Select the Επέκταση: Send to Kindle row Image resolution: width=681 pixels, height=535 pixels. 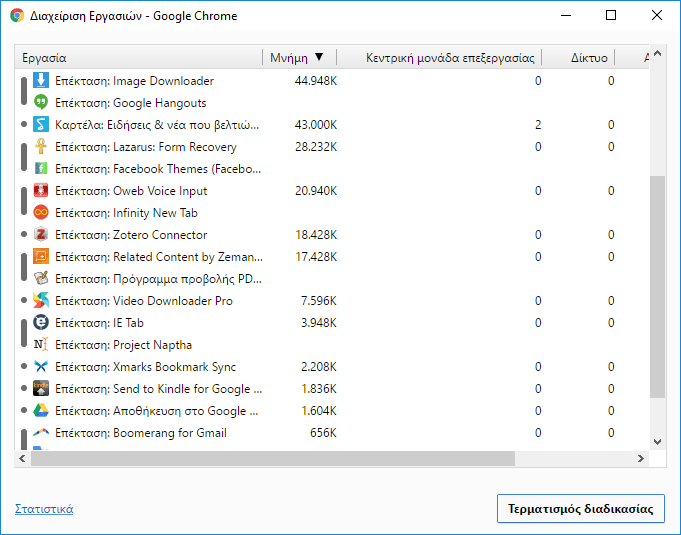coord(332,389)
